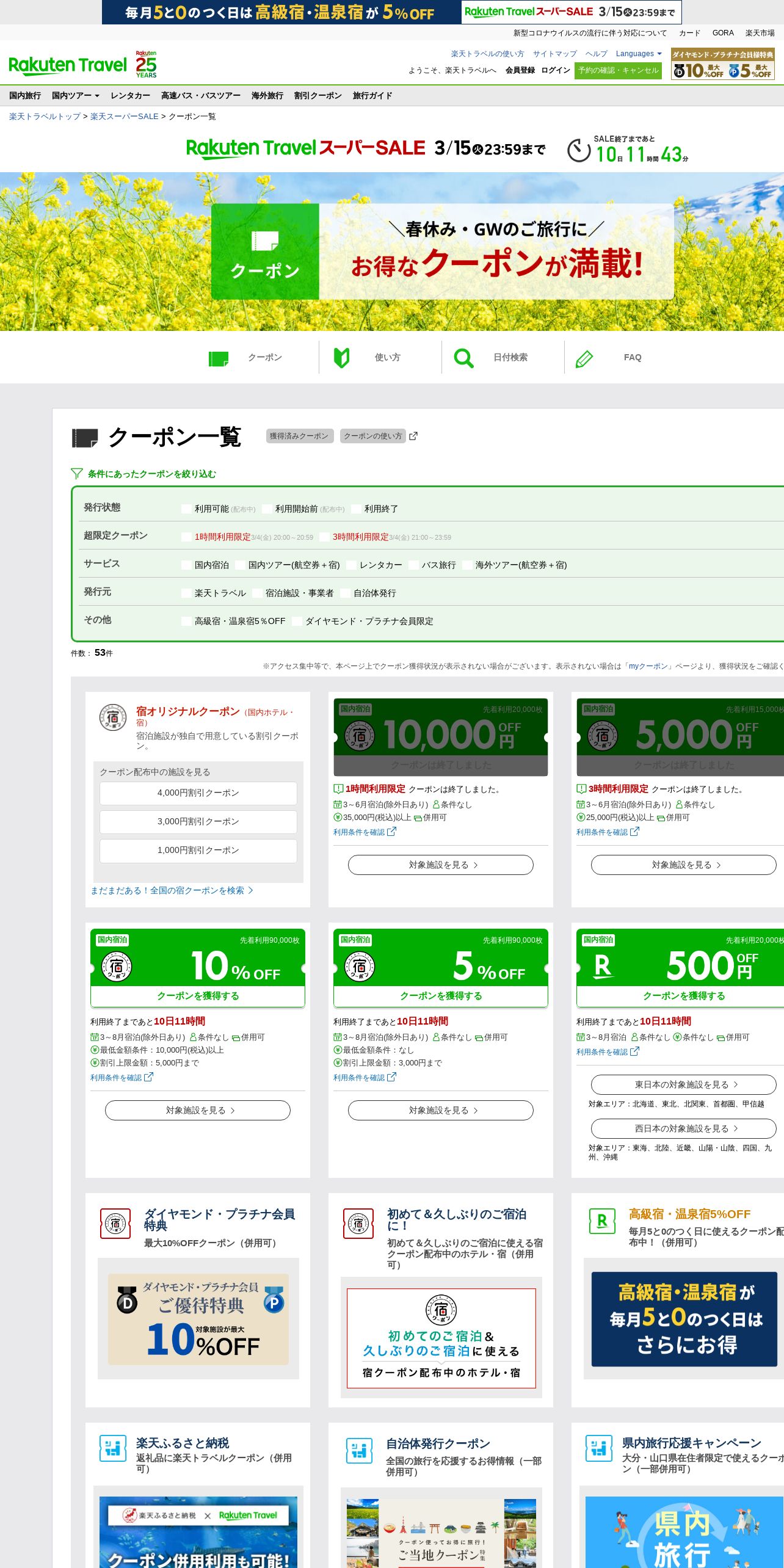Image resolution: width=784 pixels, height=1568 pixels.
Task: Open 対象施設を見る under 10,000円 coupon
Action: tap(441, 865)
